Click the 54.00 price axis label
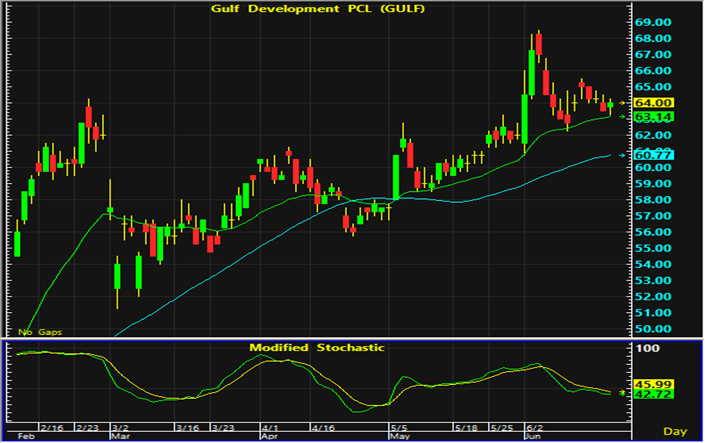 pos(653,264)
